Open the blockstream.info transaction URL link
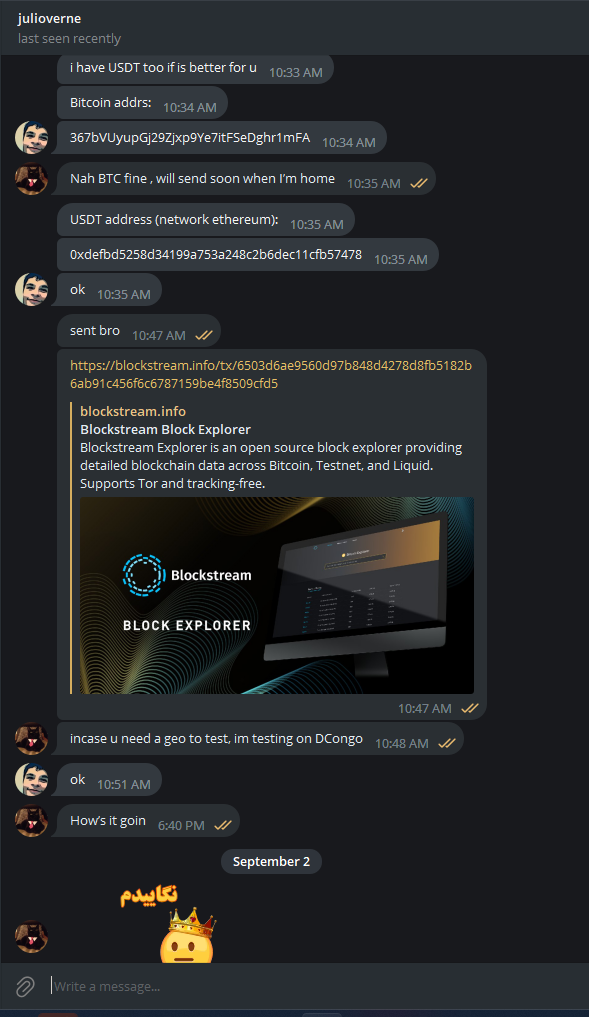Viewport: 589px width, 1017px height. [x=270, y=374]
